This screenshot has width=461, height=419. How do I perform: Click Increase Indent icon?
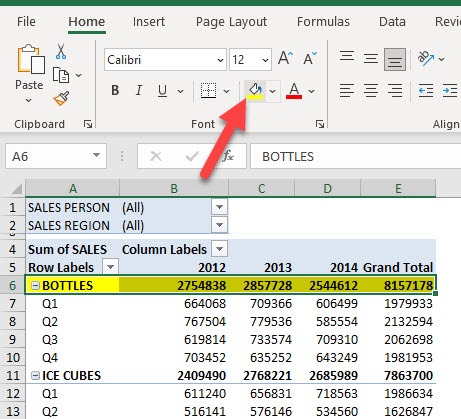pyautogui.click(x=450, y=91)
